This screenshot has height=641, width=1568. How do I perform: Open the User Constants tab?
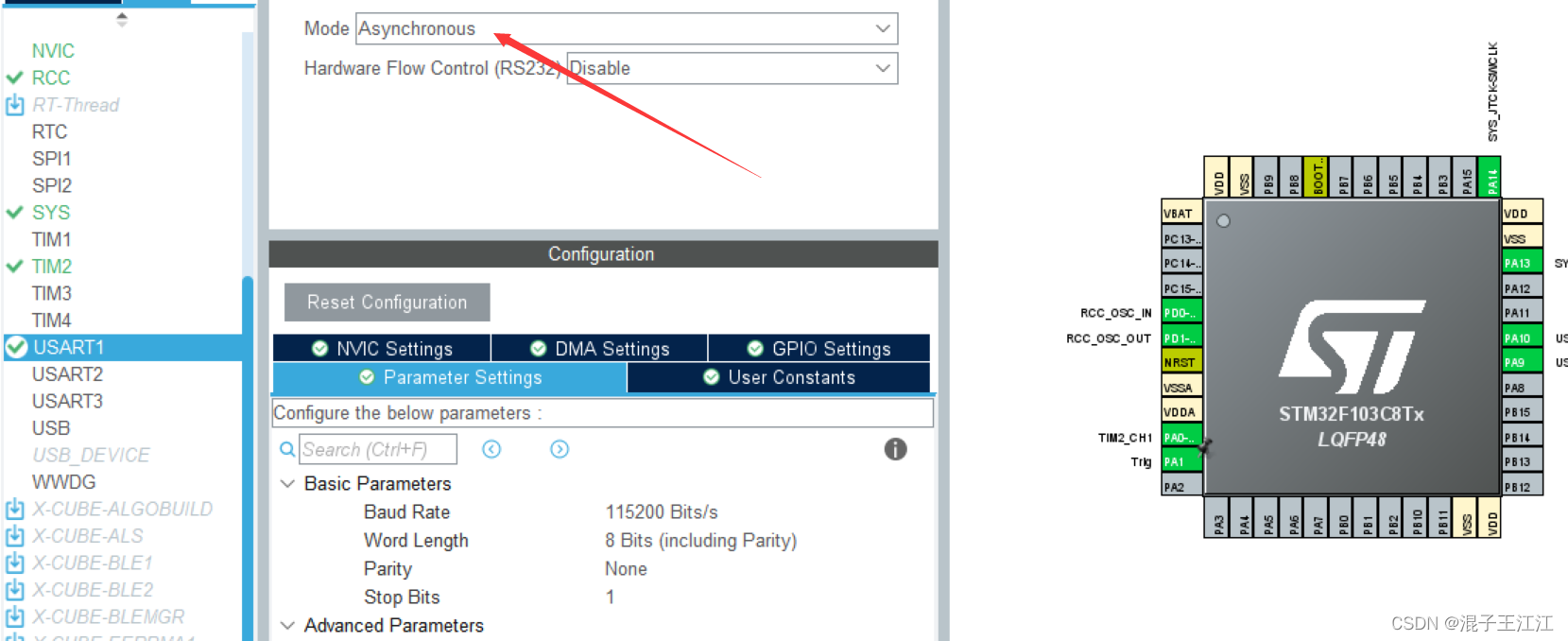(x=779, y=377)
